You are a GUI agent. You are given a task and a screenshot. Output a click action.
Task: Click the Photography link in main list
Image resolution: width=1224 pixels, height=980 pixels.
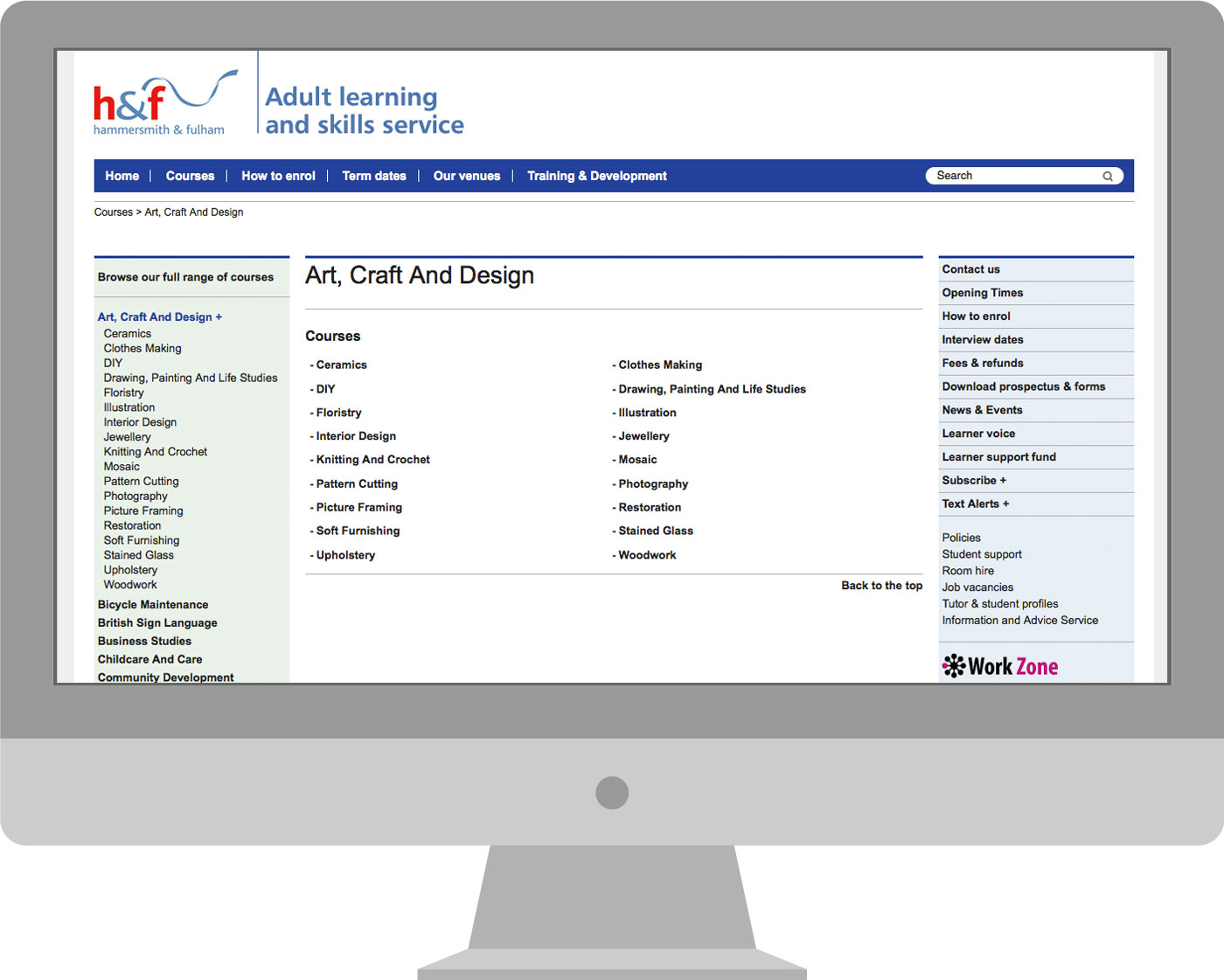(x=653, y=484)
